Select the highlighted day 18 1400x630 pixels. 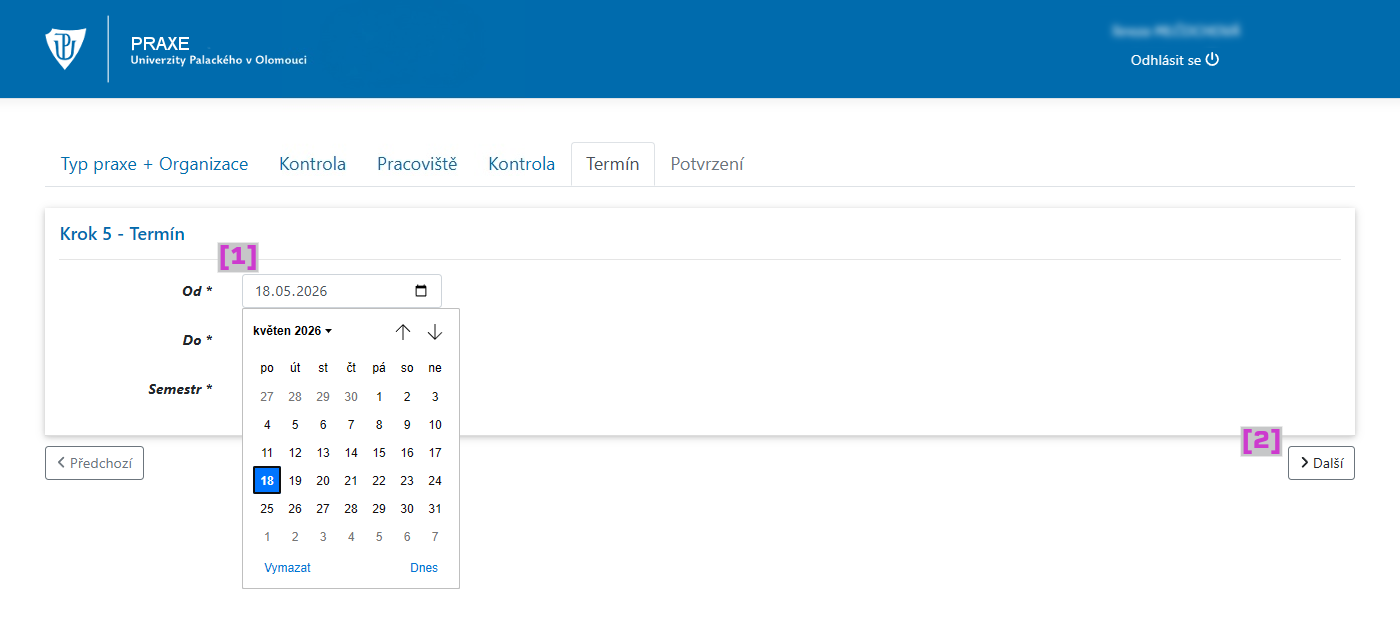[x=267, y=481]
